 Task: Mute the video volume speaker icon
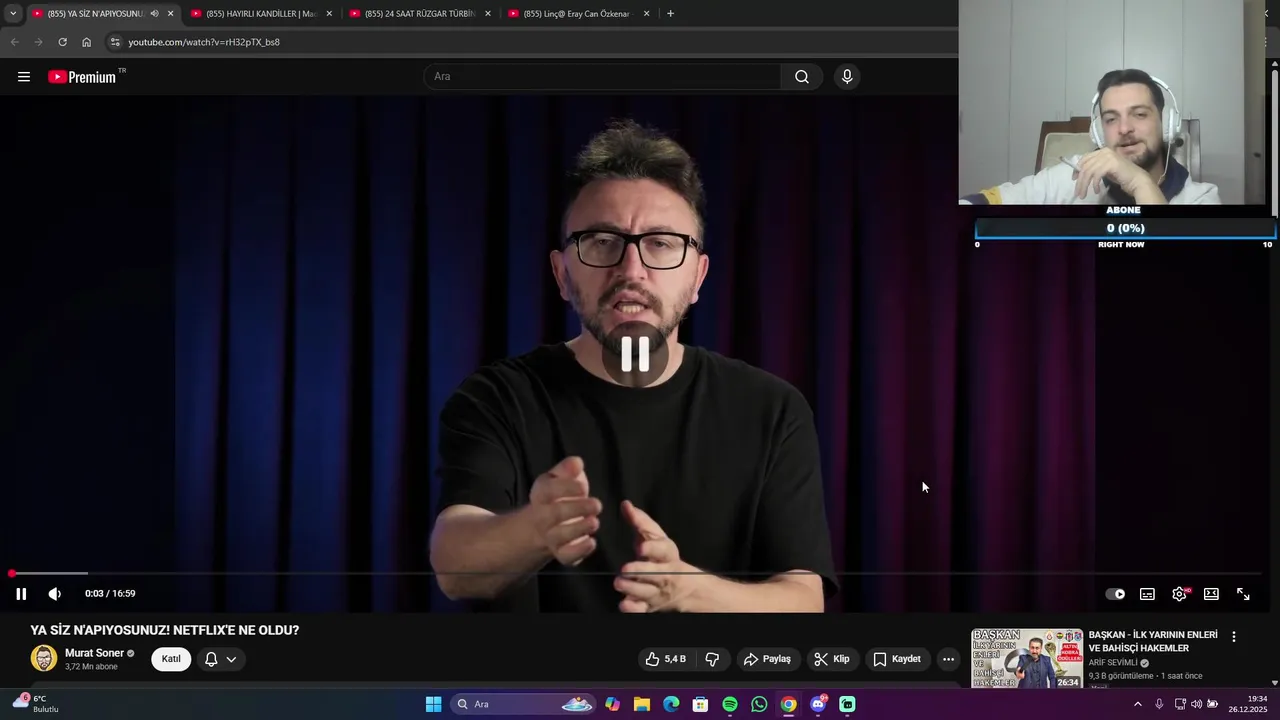pos(55,594)
